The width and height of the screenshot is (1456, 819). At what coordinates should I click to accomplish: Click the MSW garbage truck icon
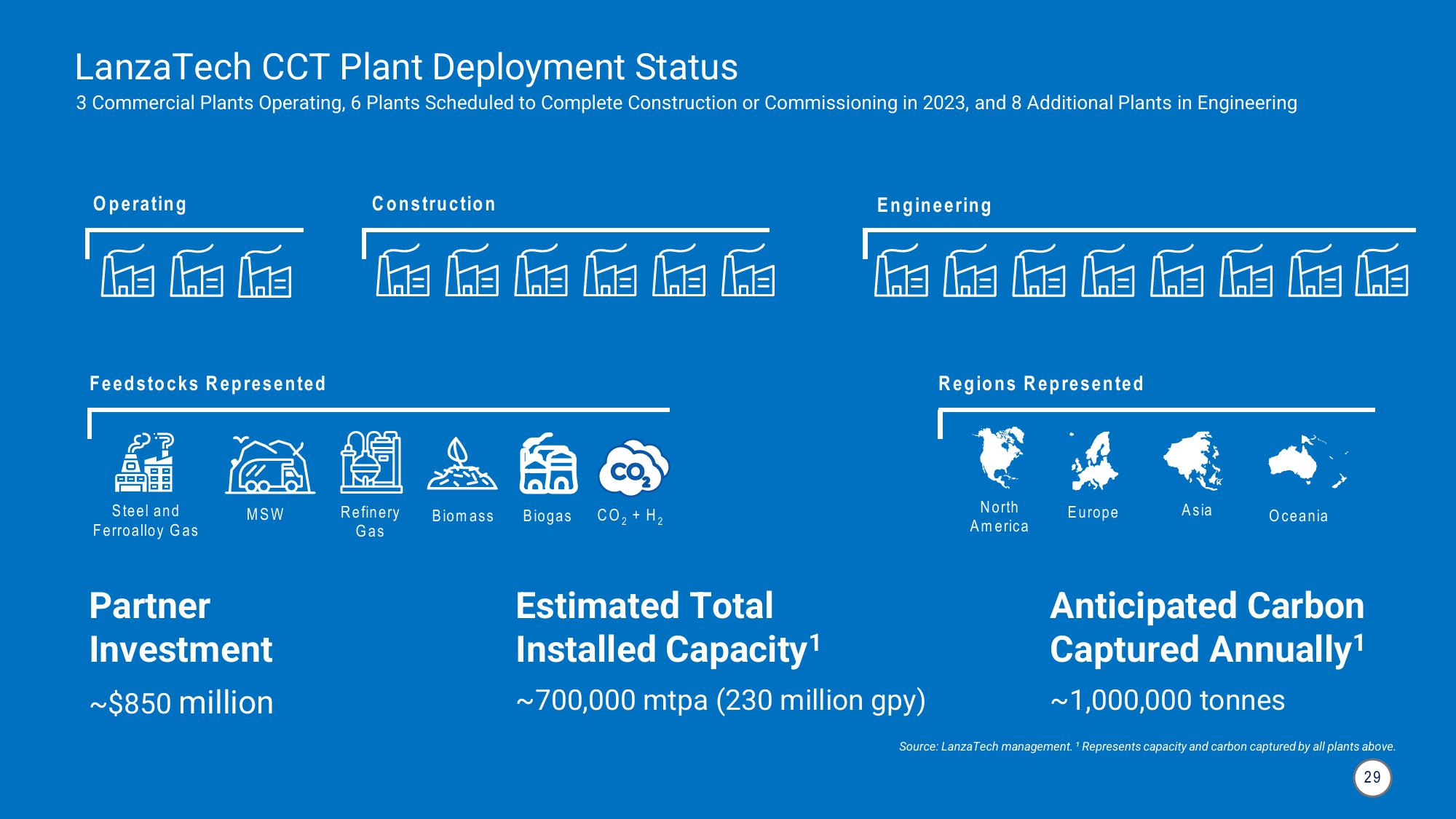[x=270, y=466]
